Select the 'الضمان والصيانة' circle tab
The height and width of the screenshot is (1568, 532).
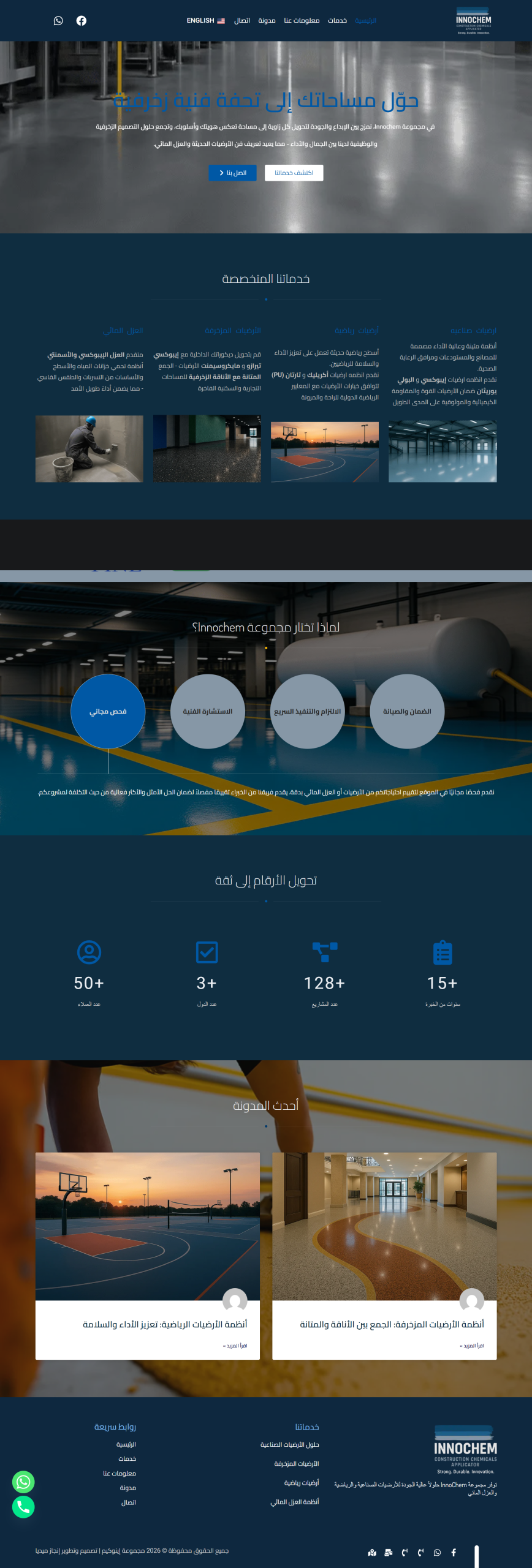pyautogui.click(x=407, y=711)
